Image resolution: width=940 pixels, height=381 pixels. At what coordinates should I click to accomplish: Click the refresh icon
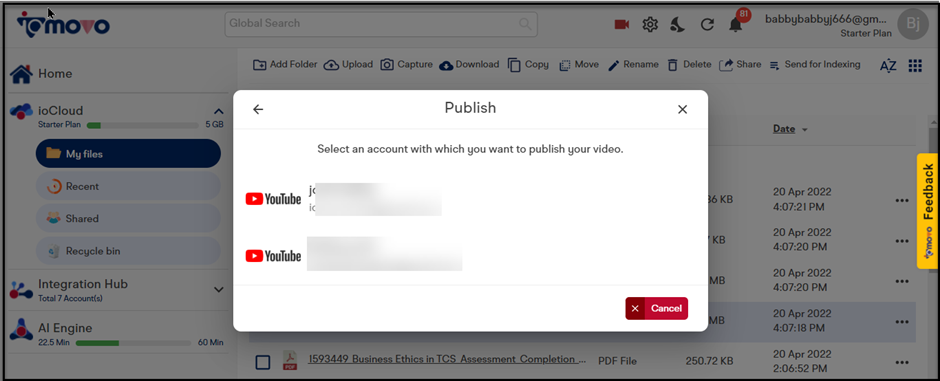click(707, 25)
